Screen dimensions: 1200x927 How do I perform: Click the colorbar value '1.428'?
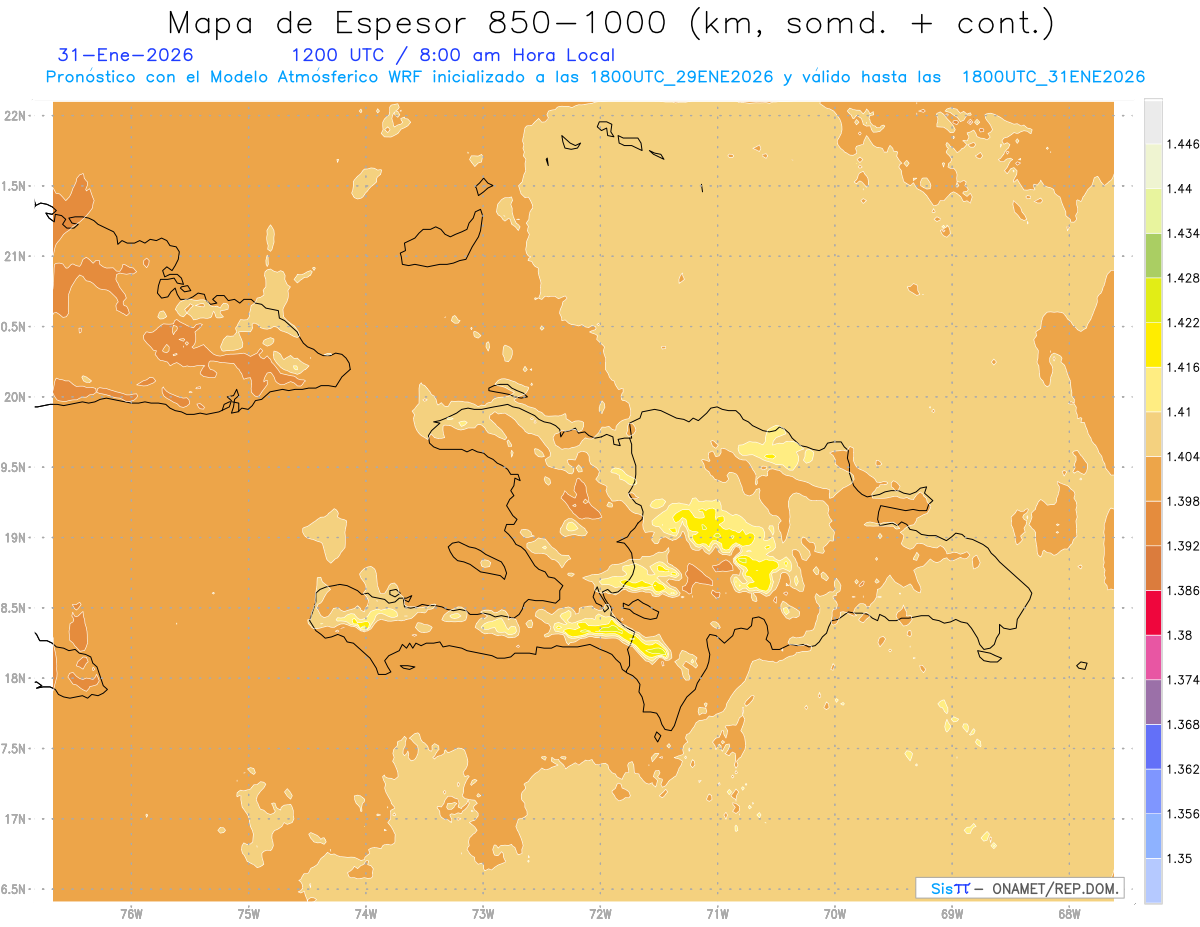(1183, 278)
